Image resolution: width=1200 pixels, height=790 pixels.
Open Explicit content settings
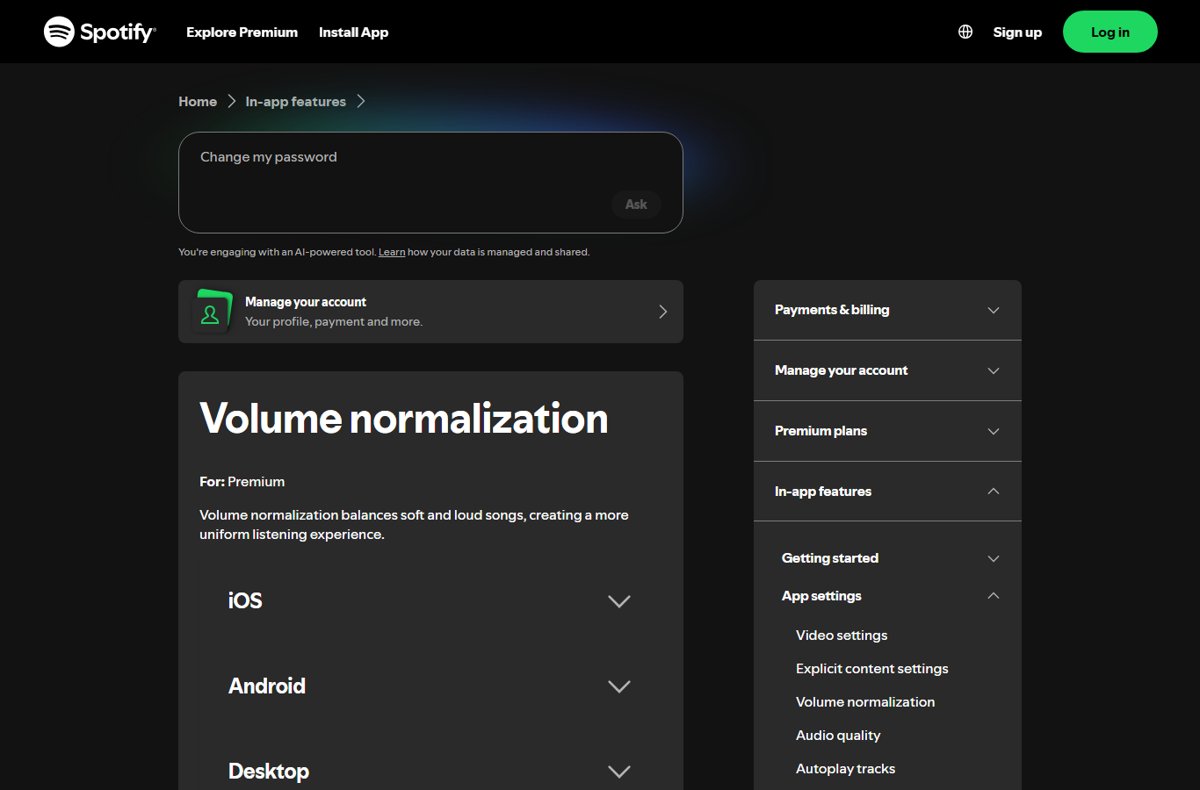click(x=872, y=669)
